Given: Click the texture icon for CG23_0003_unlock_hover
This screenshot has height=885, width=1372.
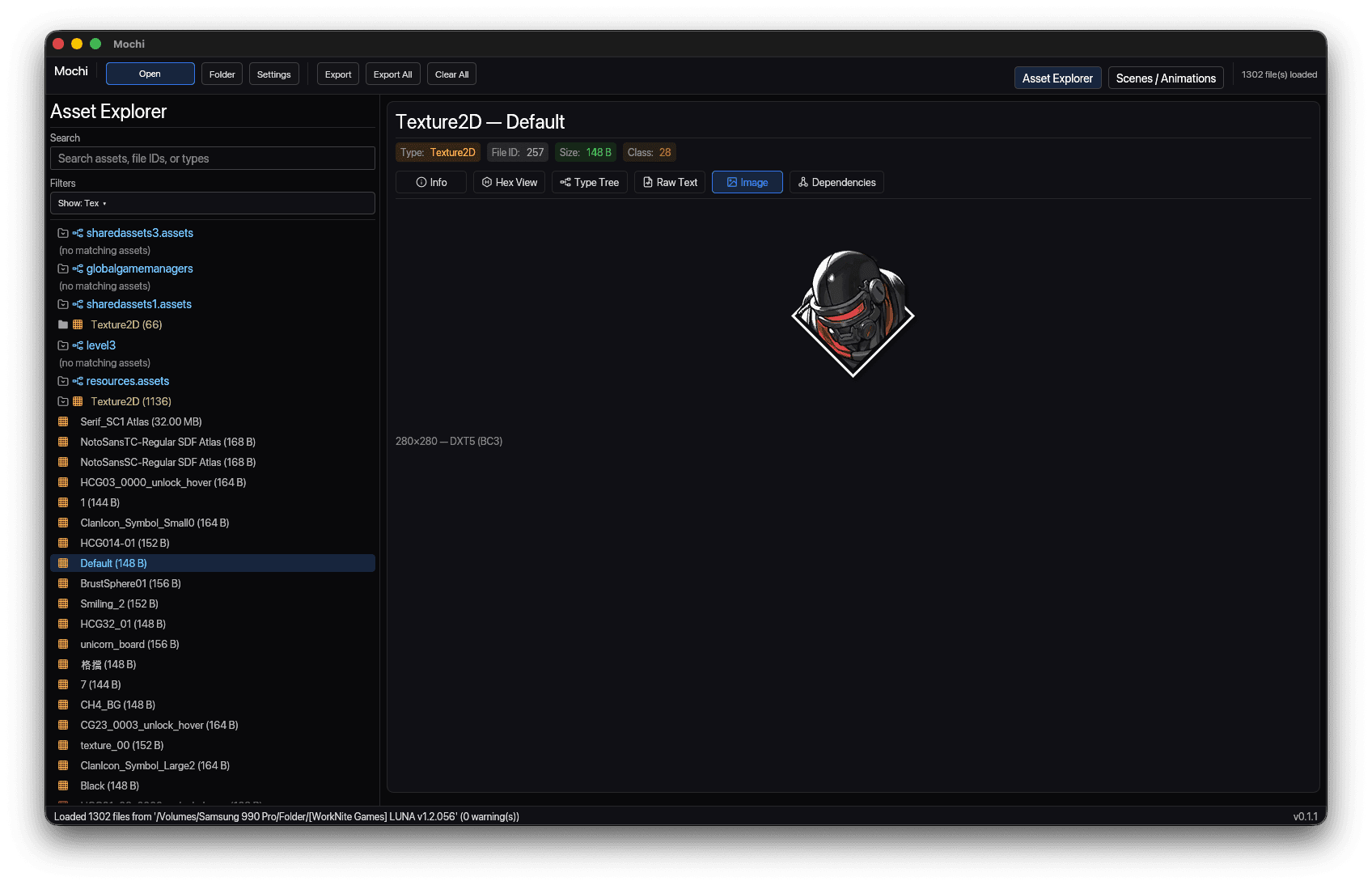Looking at the screenshot, I should point(63,725).
